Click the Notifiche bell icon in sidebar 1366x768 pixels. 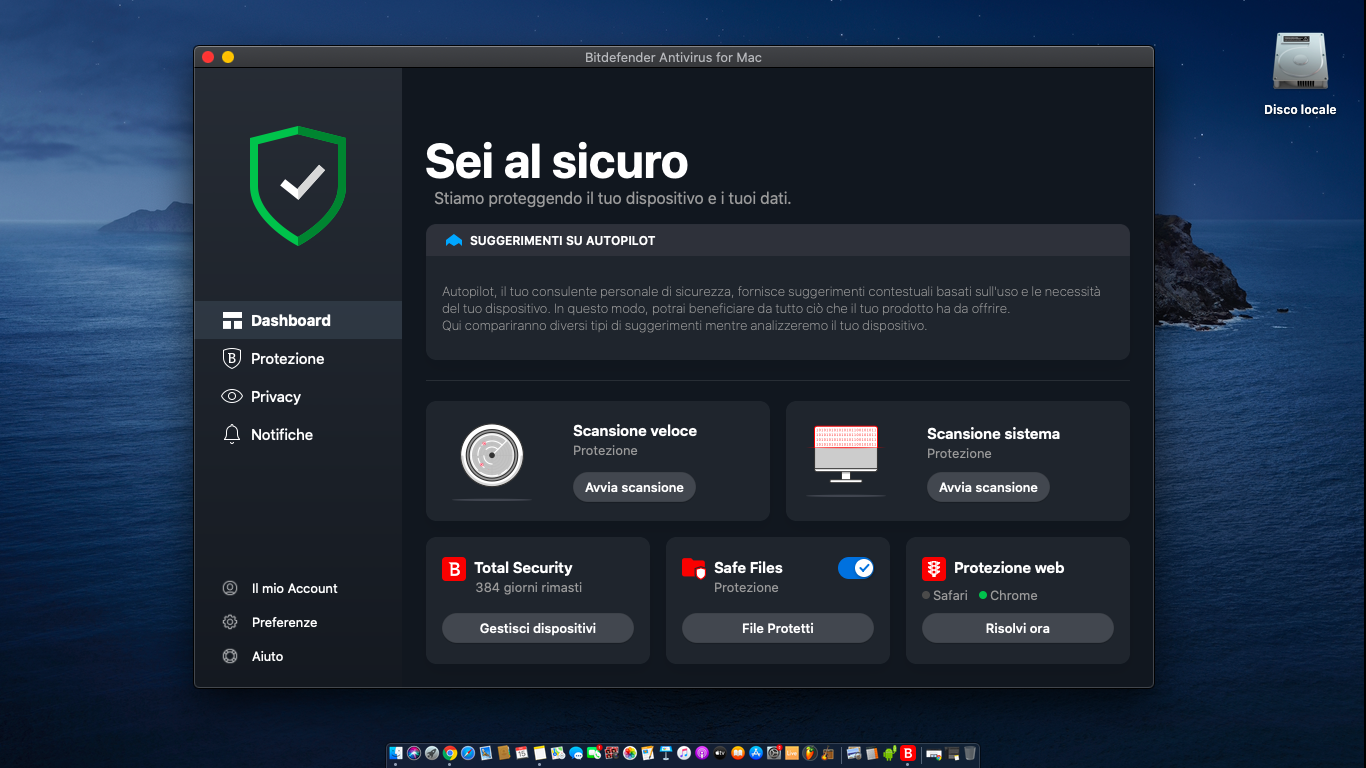click(x=232, y=434)
